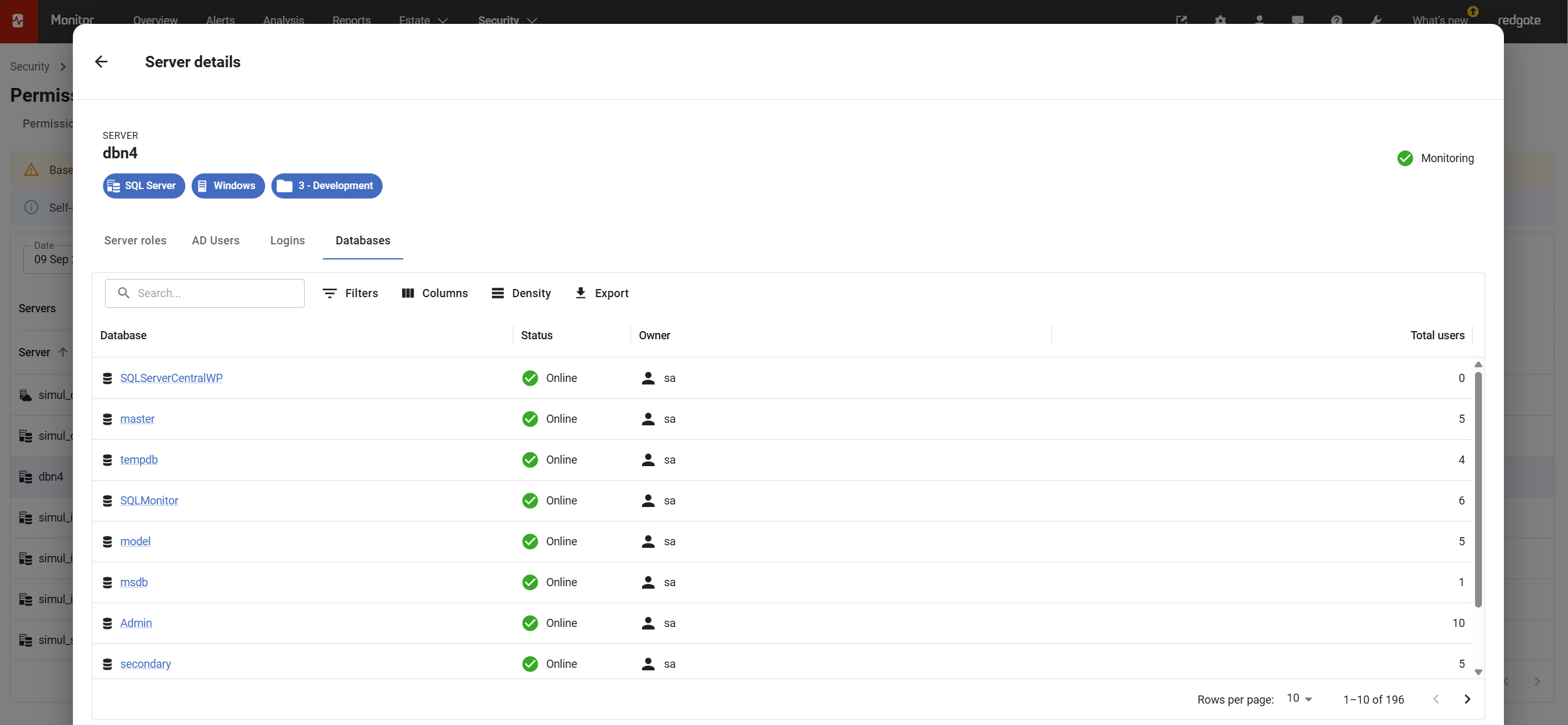Screen dimensions: 1568x725
Task: Open the Density options
Action: 521,293
